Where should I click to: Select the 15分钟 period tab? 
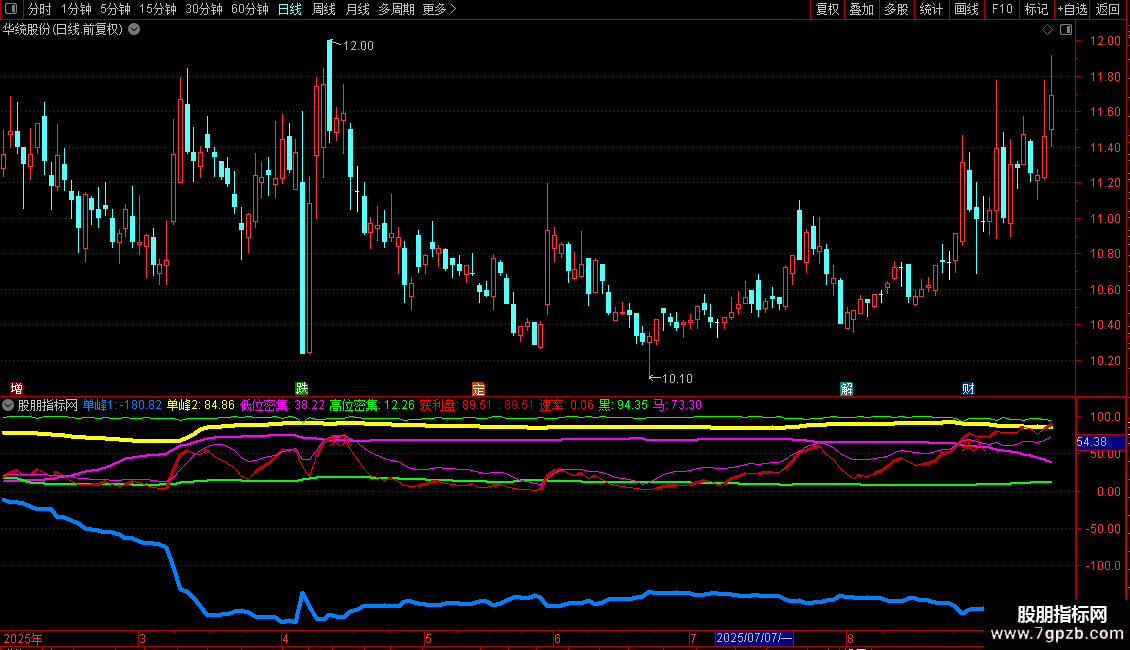pyautogui.click(x=157, y=9)
